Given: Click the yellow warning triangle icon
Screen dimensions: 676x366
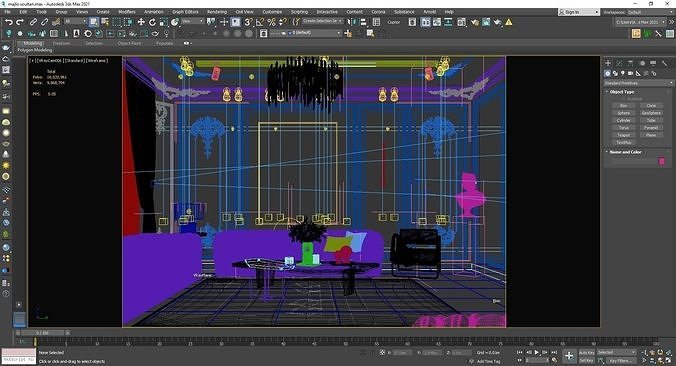Looking at the screenshot, I should tap(509, 22).
